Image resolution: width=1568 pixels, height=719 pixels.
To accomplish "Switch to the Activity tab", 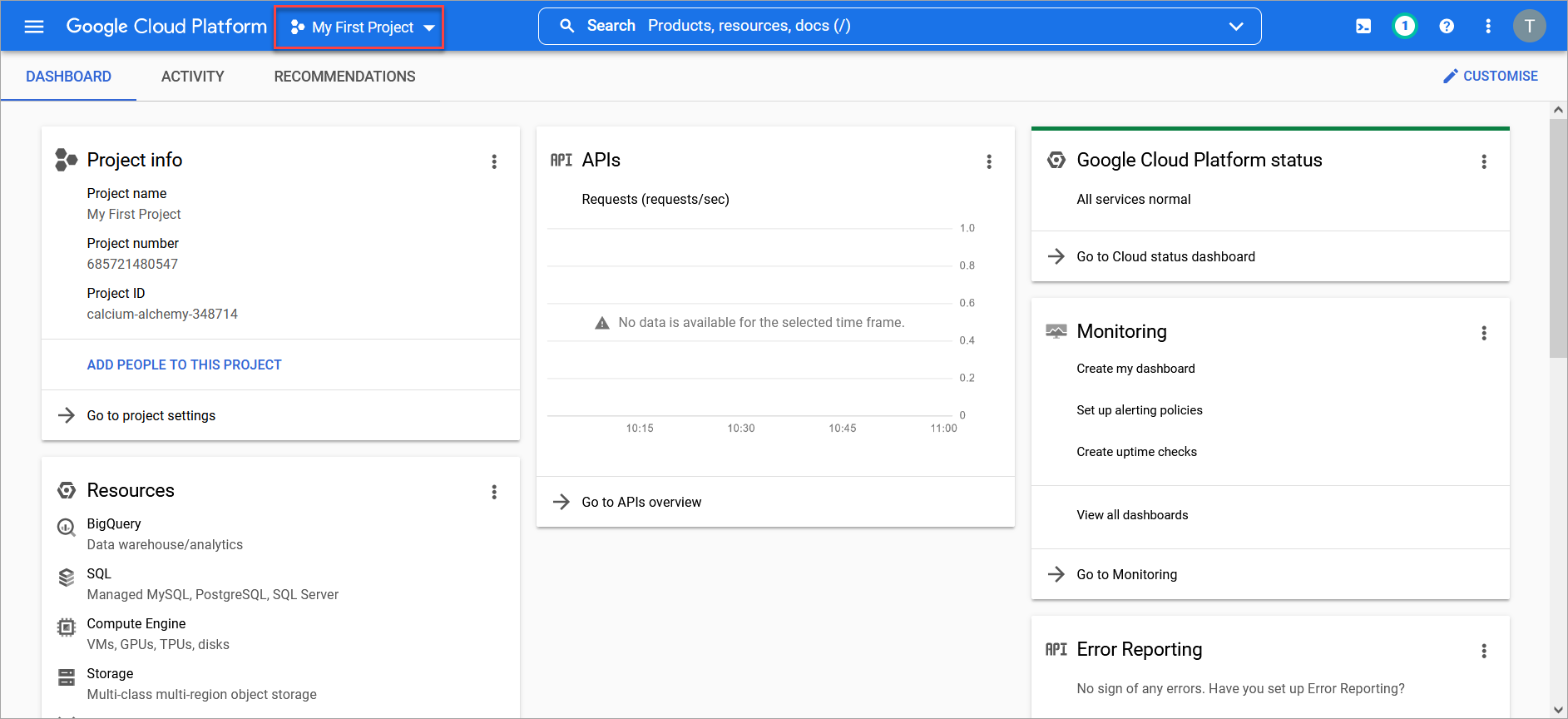I will coord(192,77).
